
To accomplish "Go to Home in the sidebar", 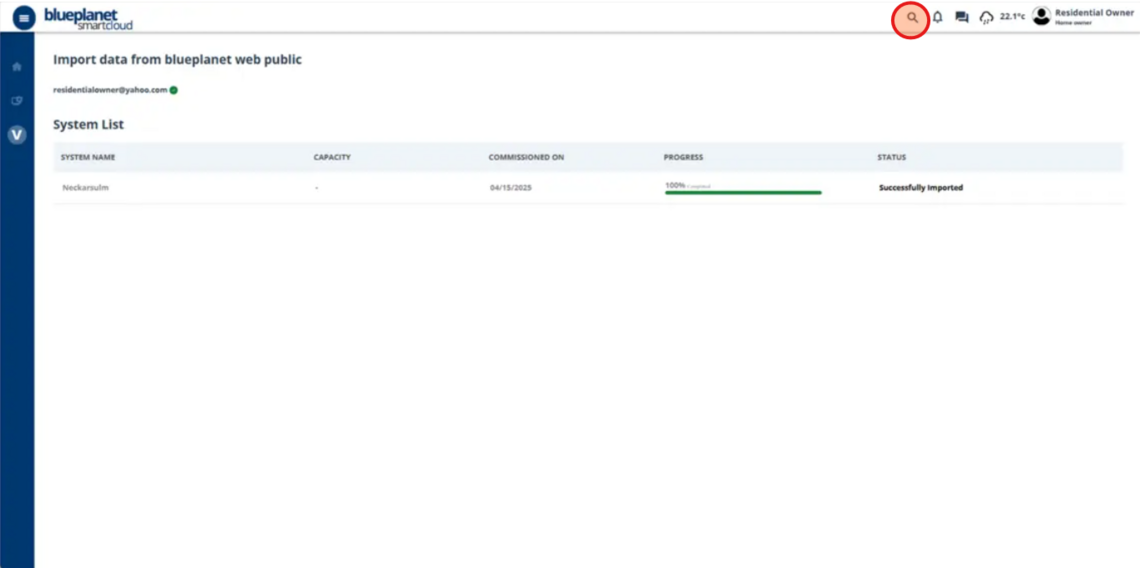I will click(x=16, y=67).
